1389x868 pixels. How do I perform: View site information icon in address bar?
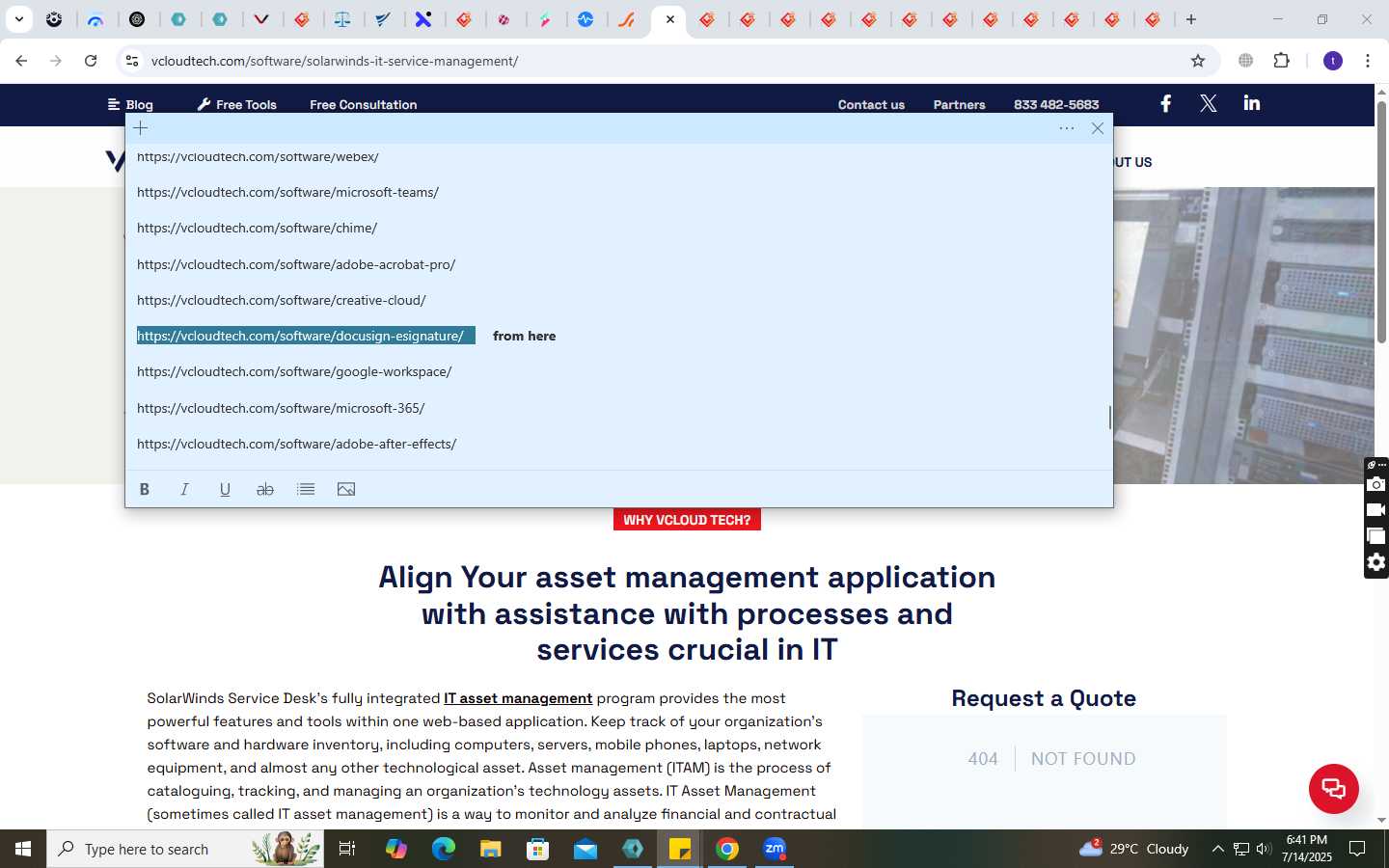(x=132, y=61)
